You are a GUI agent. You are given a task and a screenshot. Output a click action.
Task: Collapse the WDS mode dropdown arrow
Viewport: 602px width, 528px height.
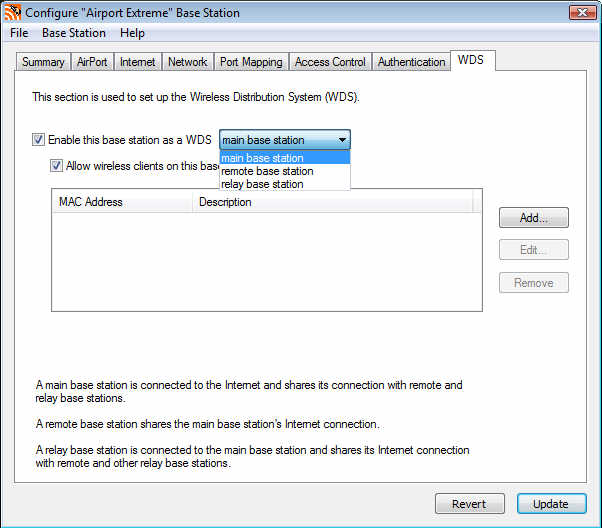coord(342,140)
